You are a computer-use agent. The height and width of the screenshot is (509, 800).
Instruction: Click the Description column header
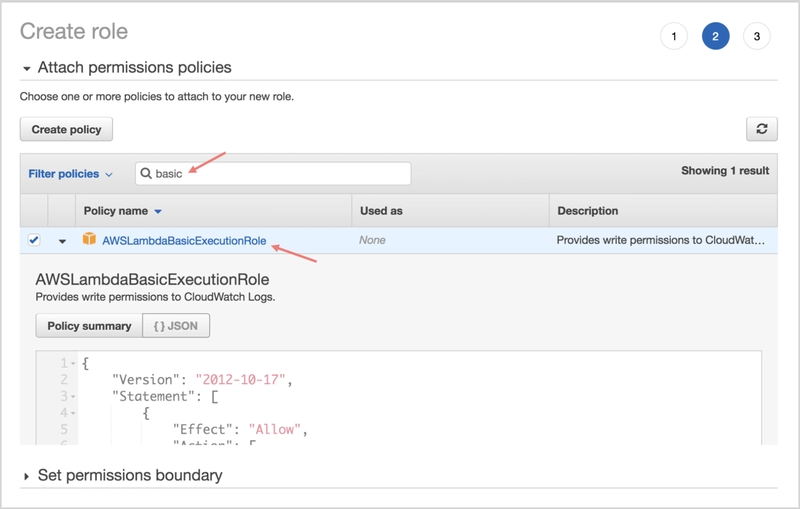click(x=587, y=211)
